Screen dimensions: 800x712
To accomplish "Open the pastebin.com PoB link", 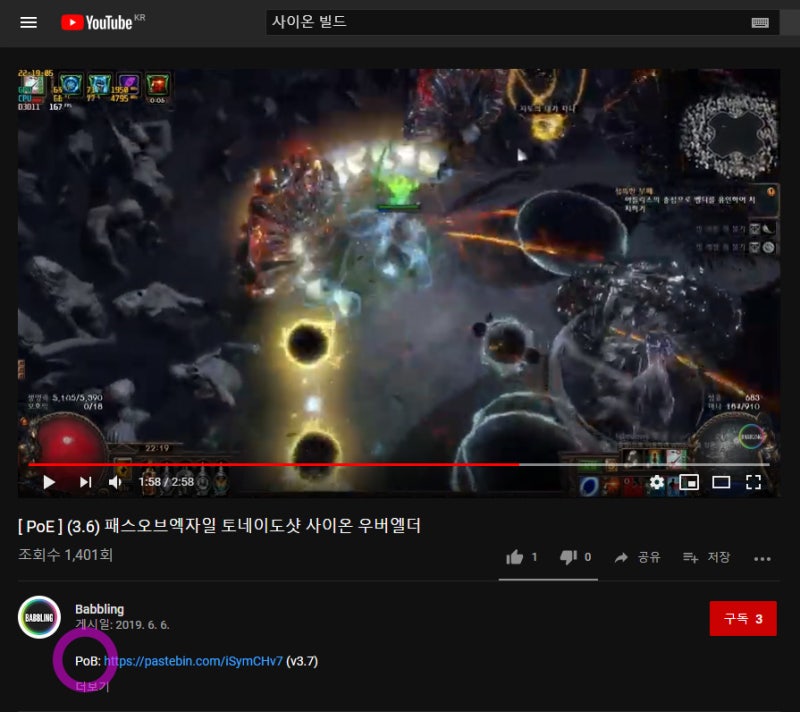I will 193,661.
